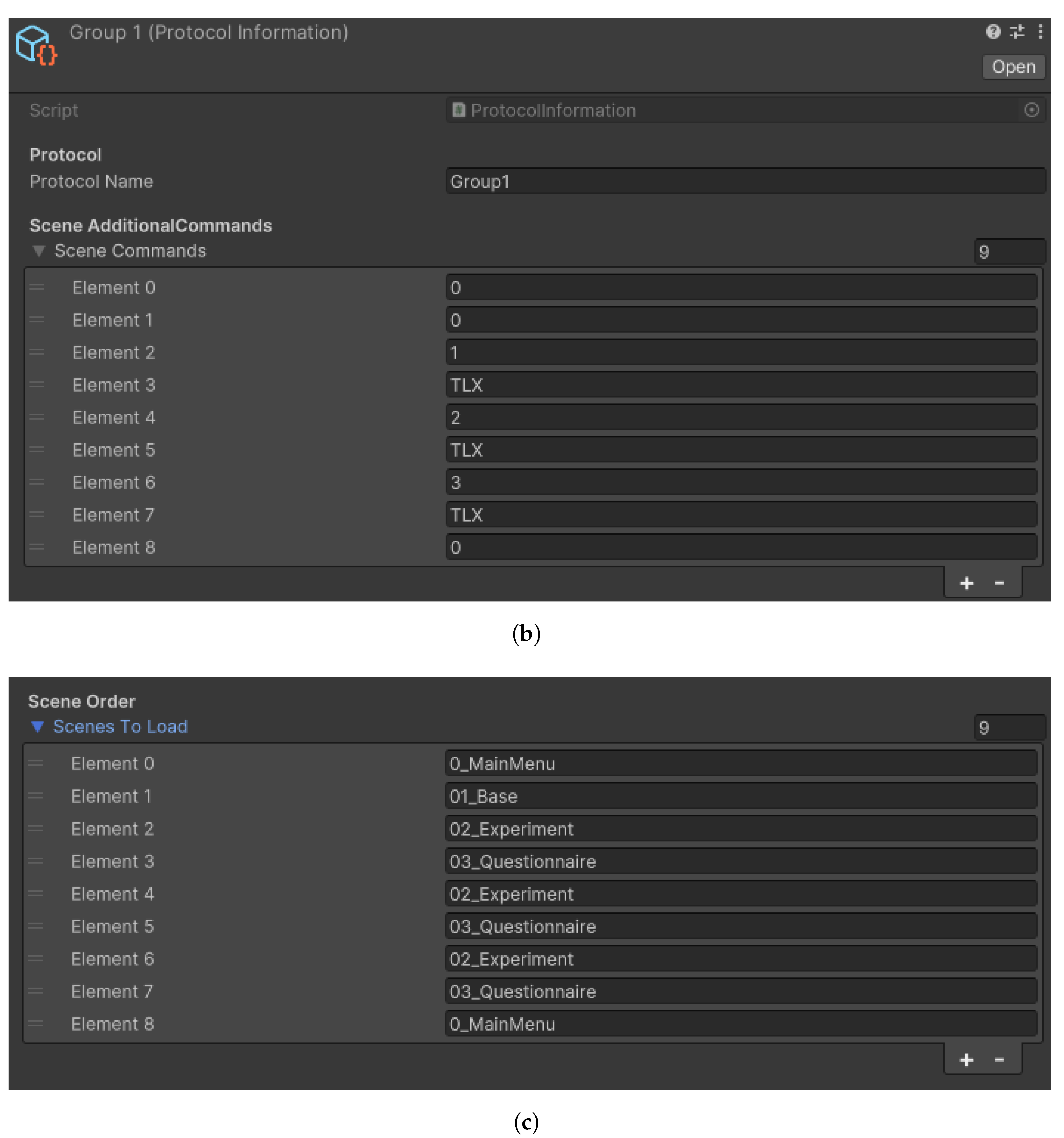Open the preset sliders icon

tap(1017, 32)
